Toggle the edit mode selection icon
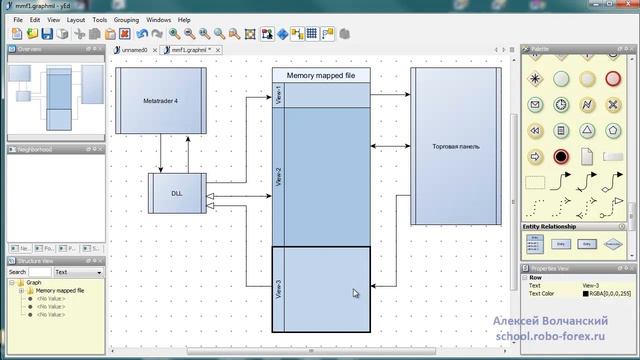This screenshot has height=360, width=640. (267, 34)
